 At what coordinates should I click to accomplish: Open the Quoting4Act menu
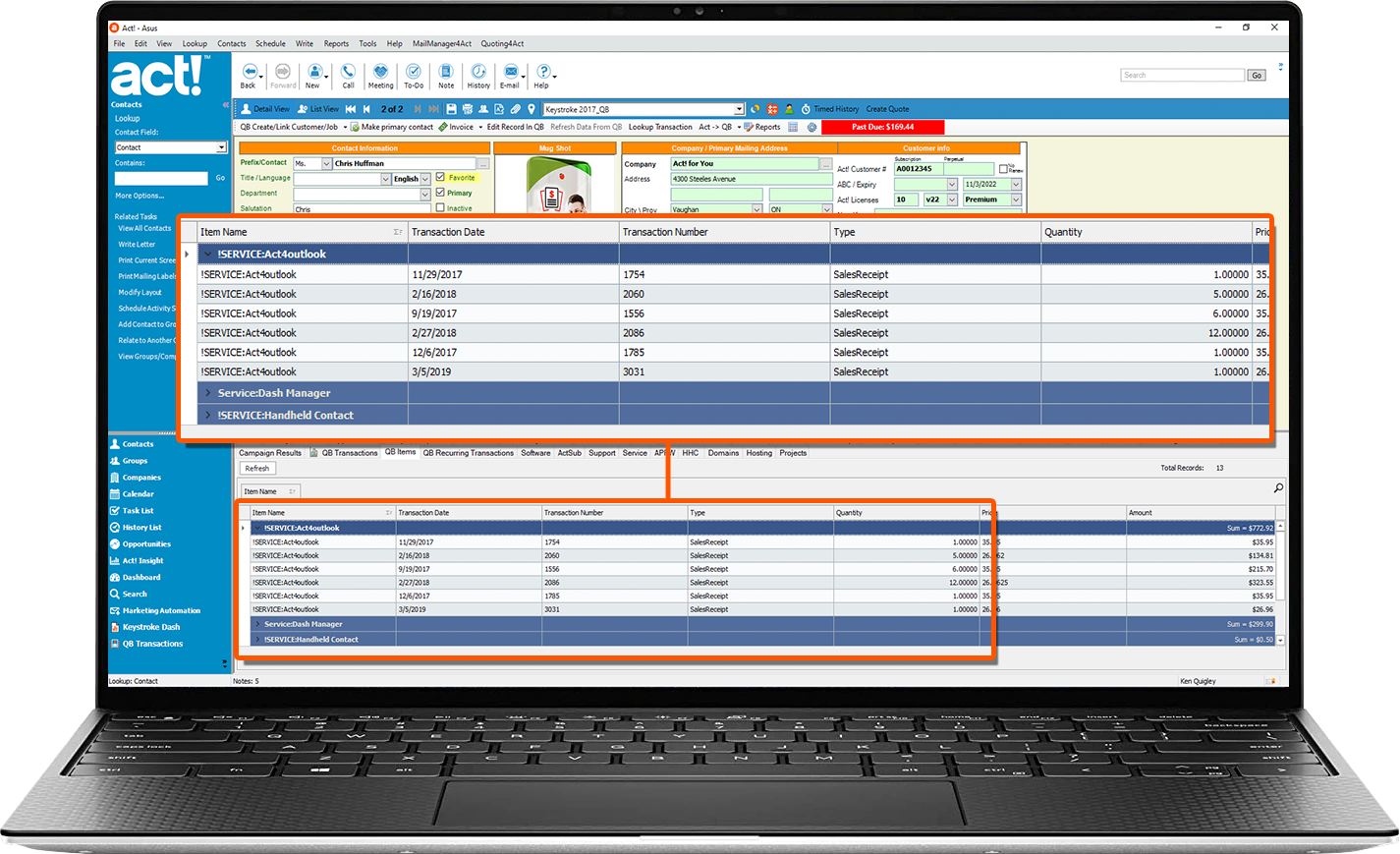tap(502, 43)
